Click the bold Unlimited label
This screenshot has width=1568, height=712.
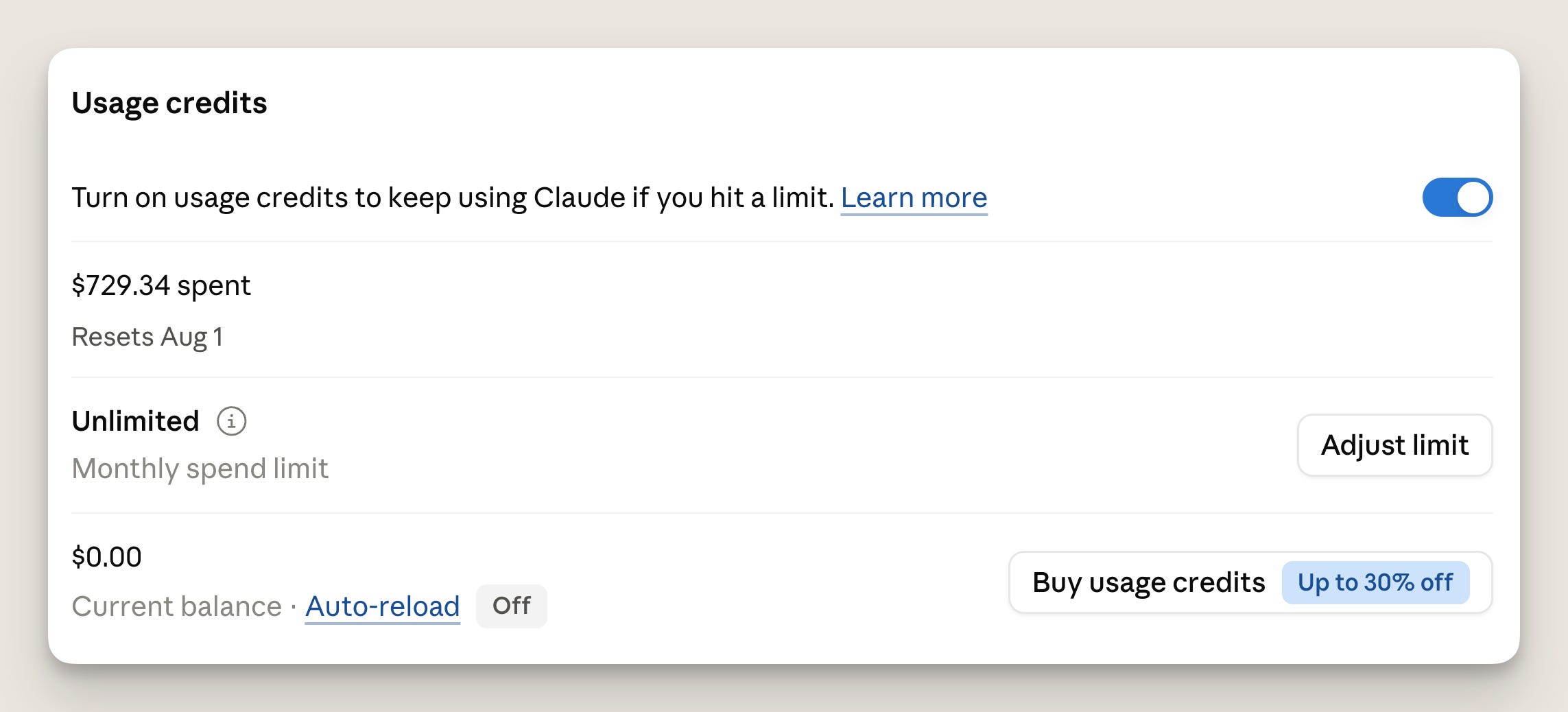tap(136, 421)
